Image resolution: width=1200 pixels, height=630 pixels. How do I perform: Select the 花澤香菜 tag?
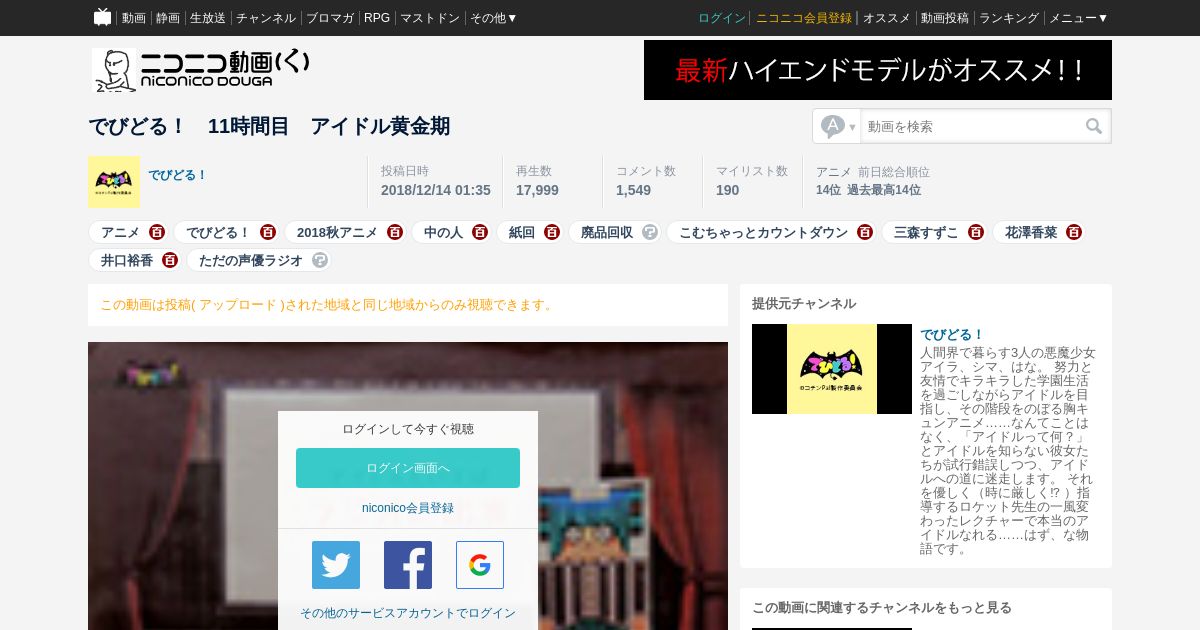point(1031,232)
